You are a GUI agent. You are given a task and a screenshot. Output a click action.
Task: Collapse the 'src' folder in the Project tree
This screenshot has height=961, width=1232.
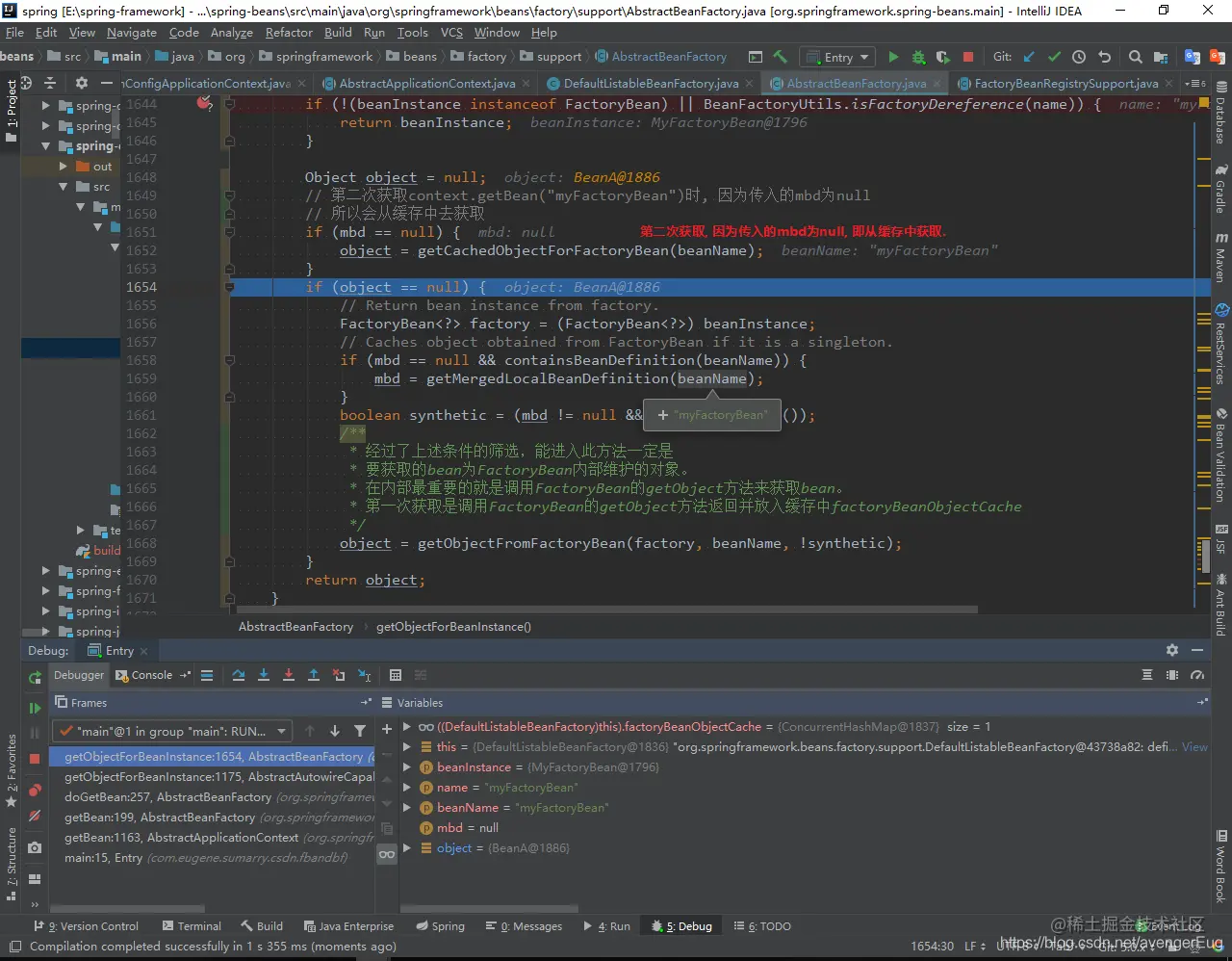click(x=64, y=187)
